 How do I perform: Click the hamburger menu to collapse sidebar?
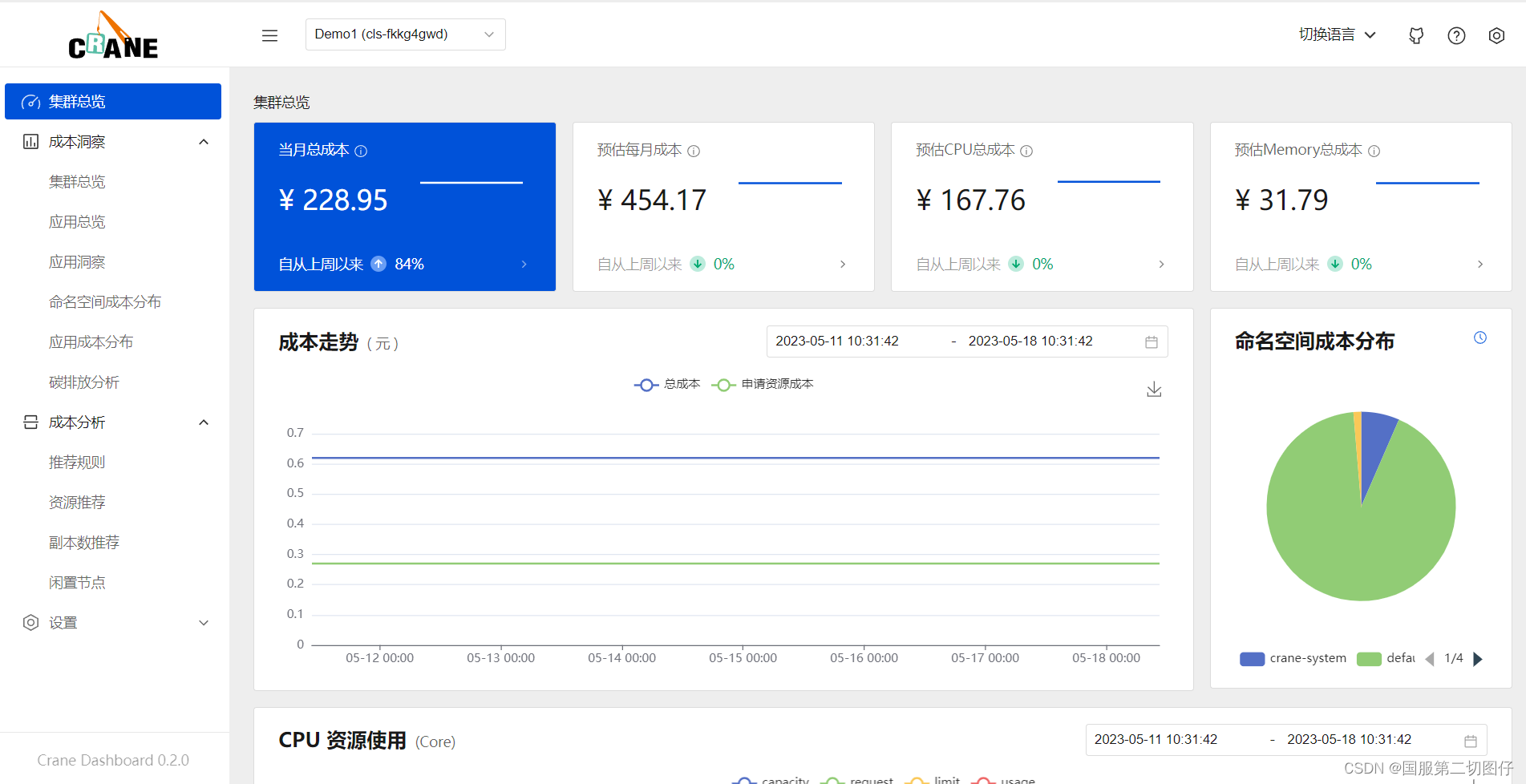pos(269,35)
